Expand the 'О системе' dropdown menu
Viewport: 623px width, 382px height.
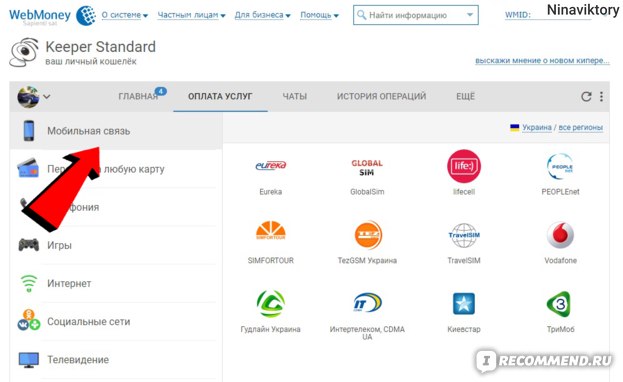125,15
